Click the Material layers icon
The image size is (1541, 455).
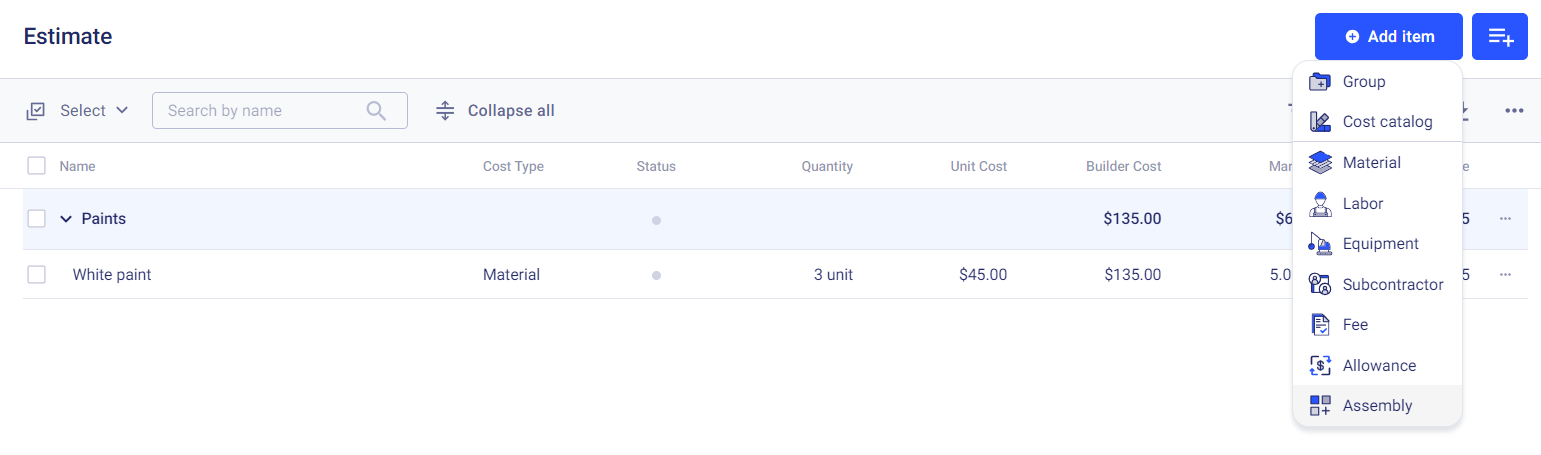click(x=1320, y=163)
